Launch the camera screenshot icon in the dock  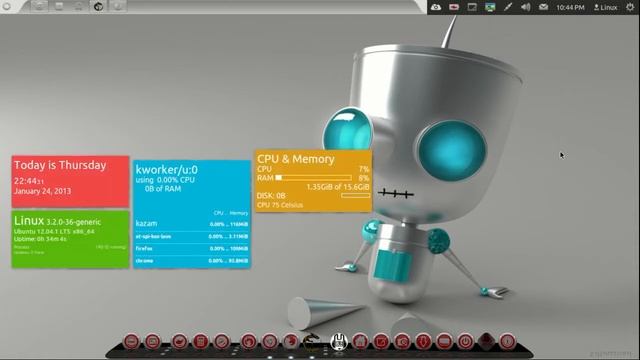pyautogui.click(x=402, y=341)
